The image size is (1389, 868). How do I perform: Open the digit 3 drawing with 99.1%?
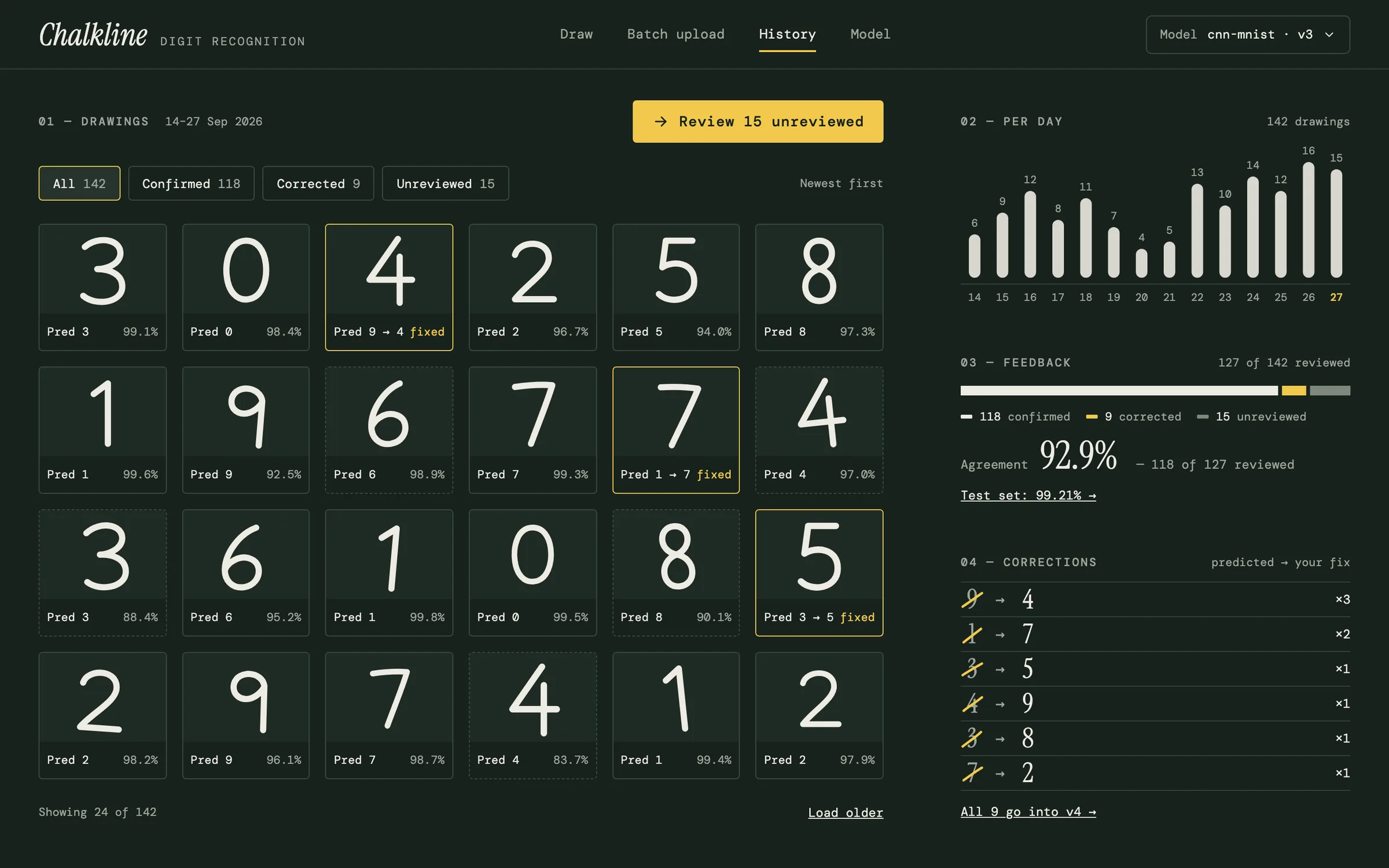102,287
